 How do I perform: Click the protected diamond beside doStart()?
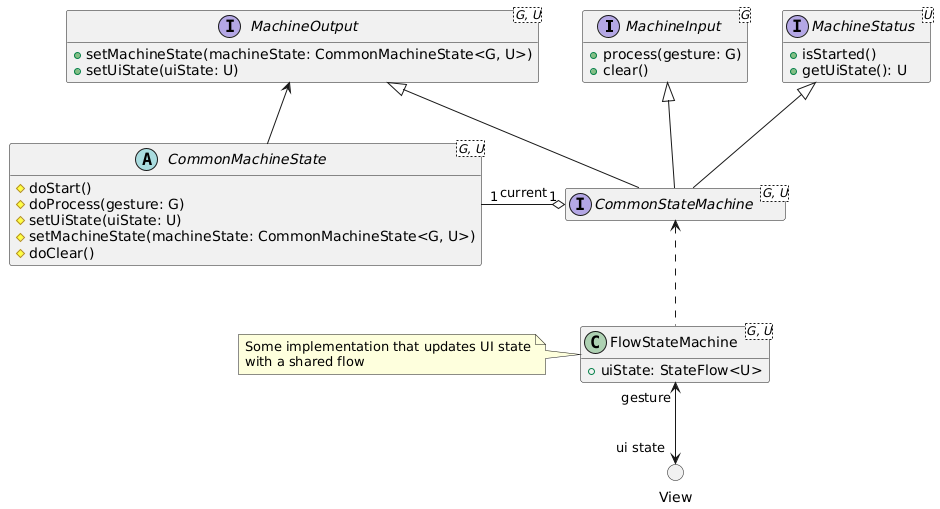pos(20,188)
